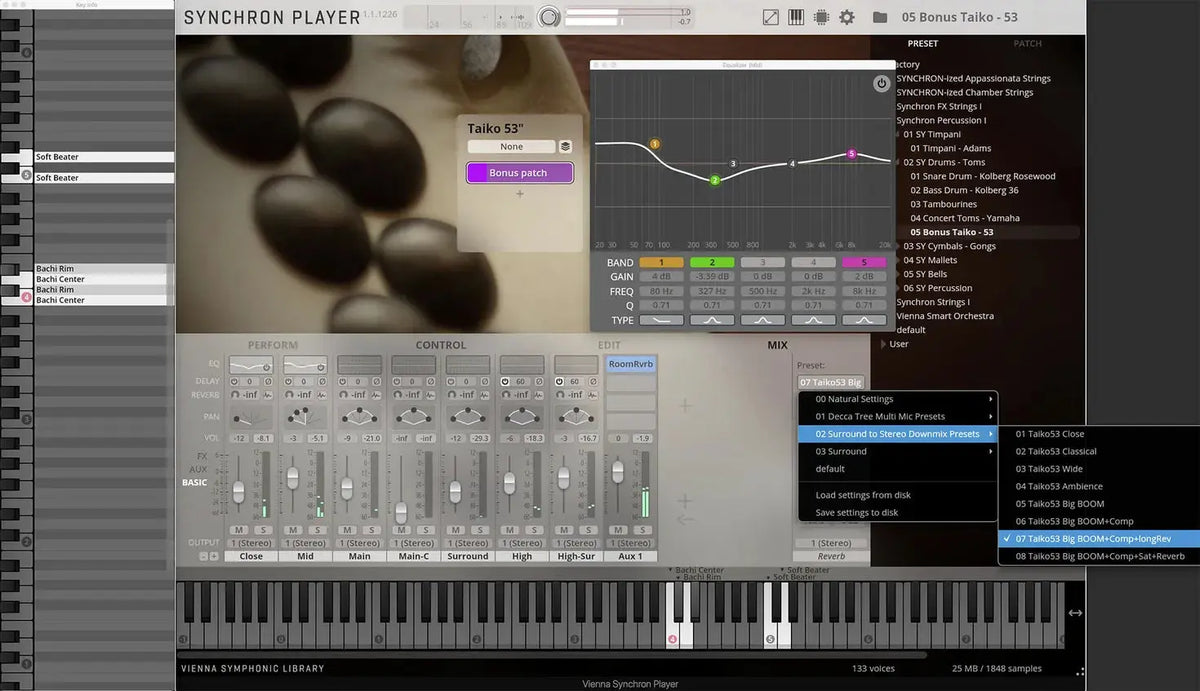1200x691 pixels.
Task: Click the MIDI chip icon in the toolbar
Action: click(822, 17)
